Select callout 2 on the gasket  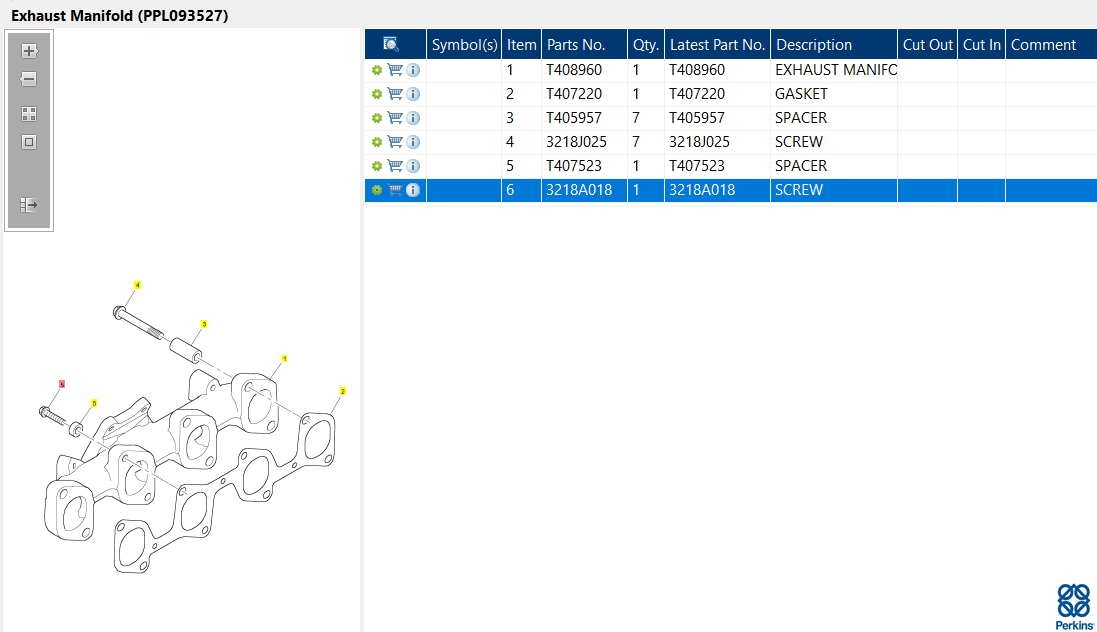343,391
